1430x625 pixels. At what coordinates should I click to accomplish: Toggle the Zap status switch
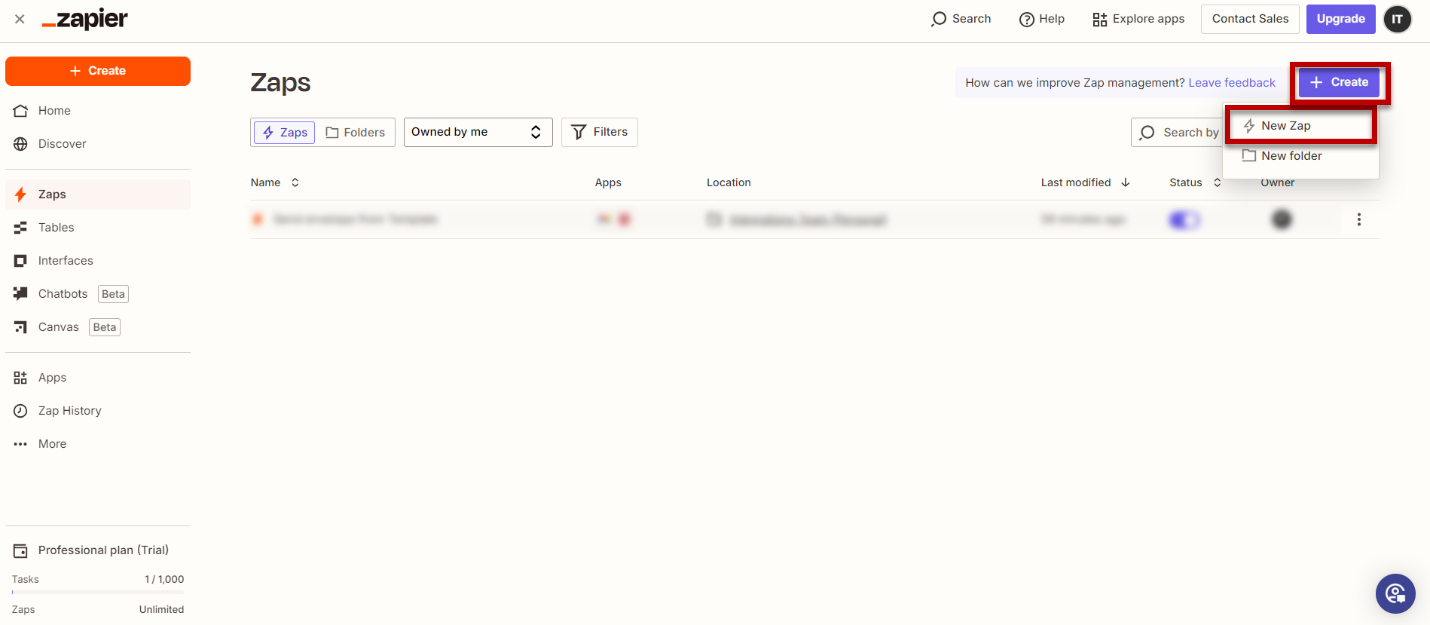[x=1185, y=220]
